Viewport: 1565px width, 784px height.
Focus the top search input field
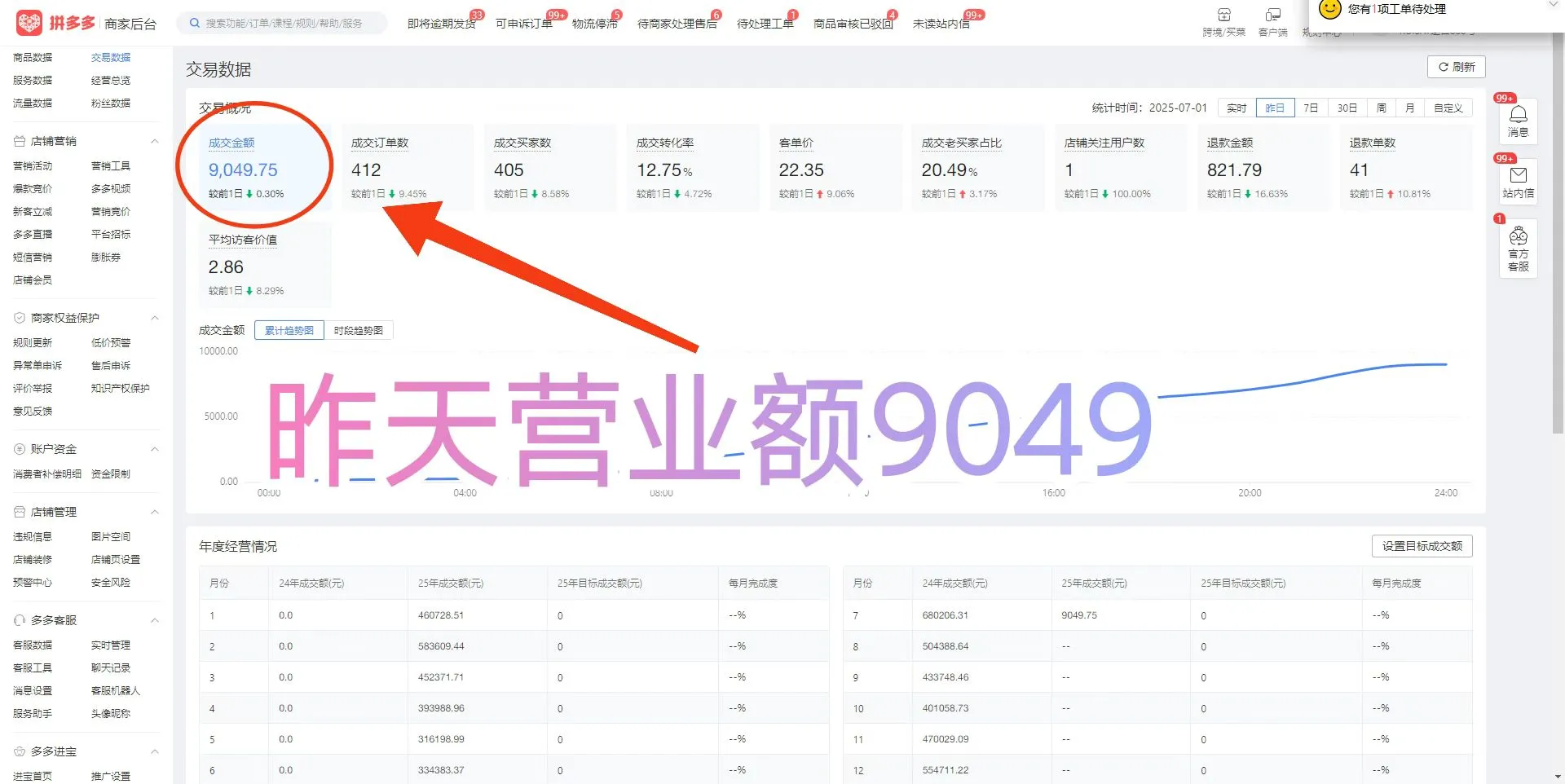[282, 23]
